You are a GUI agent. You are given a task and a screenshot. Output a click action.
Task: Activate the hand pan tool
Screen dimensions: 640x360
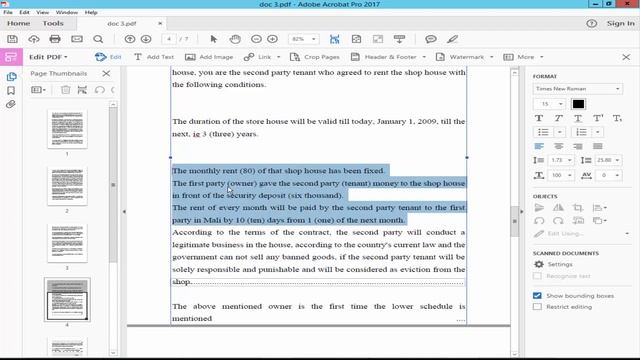[235, 39]
